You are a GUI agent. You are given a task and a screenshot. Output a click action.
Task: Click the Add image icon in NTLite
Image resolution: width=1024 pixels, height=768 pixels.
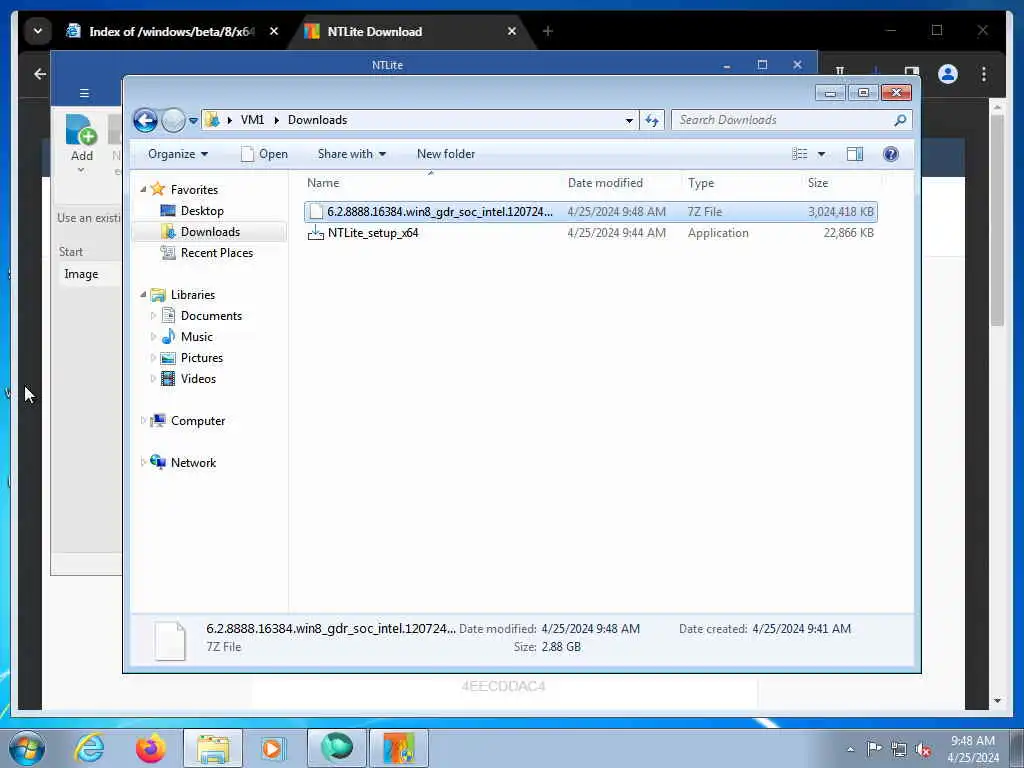pyautogui.click(x=82, y=131)
